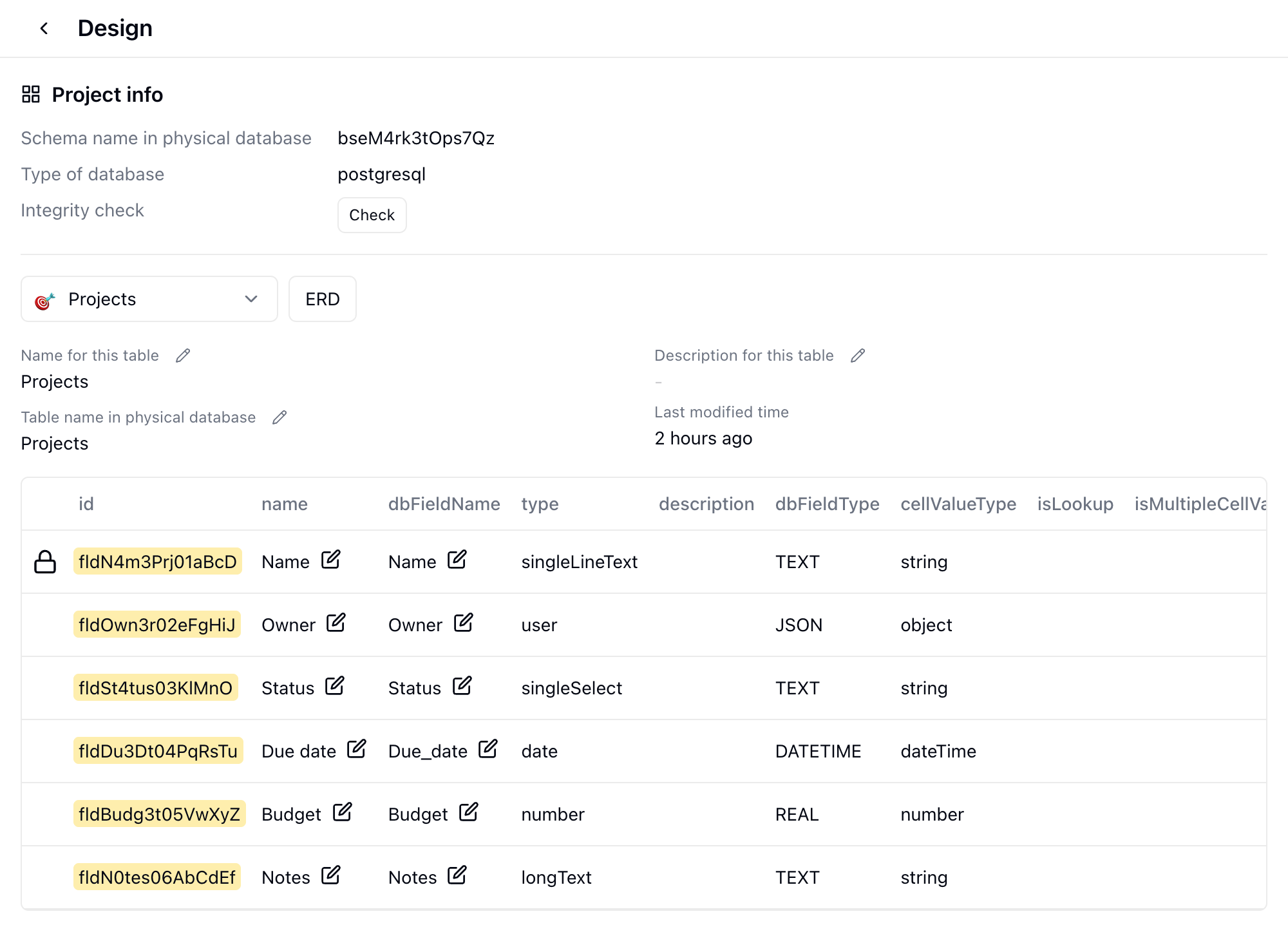The width and height of the screenshot is (1288, 952).
Task: Edit the Name field's display name
Action: (330, 560)
